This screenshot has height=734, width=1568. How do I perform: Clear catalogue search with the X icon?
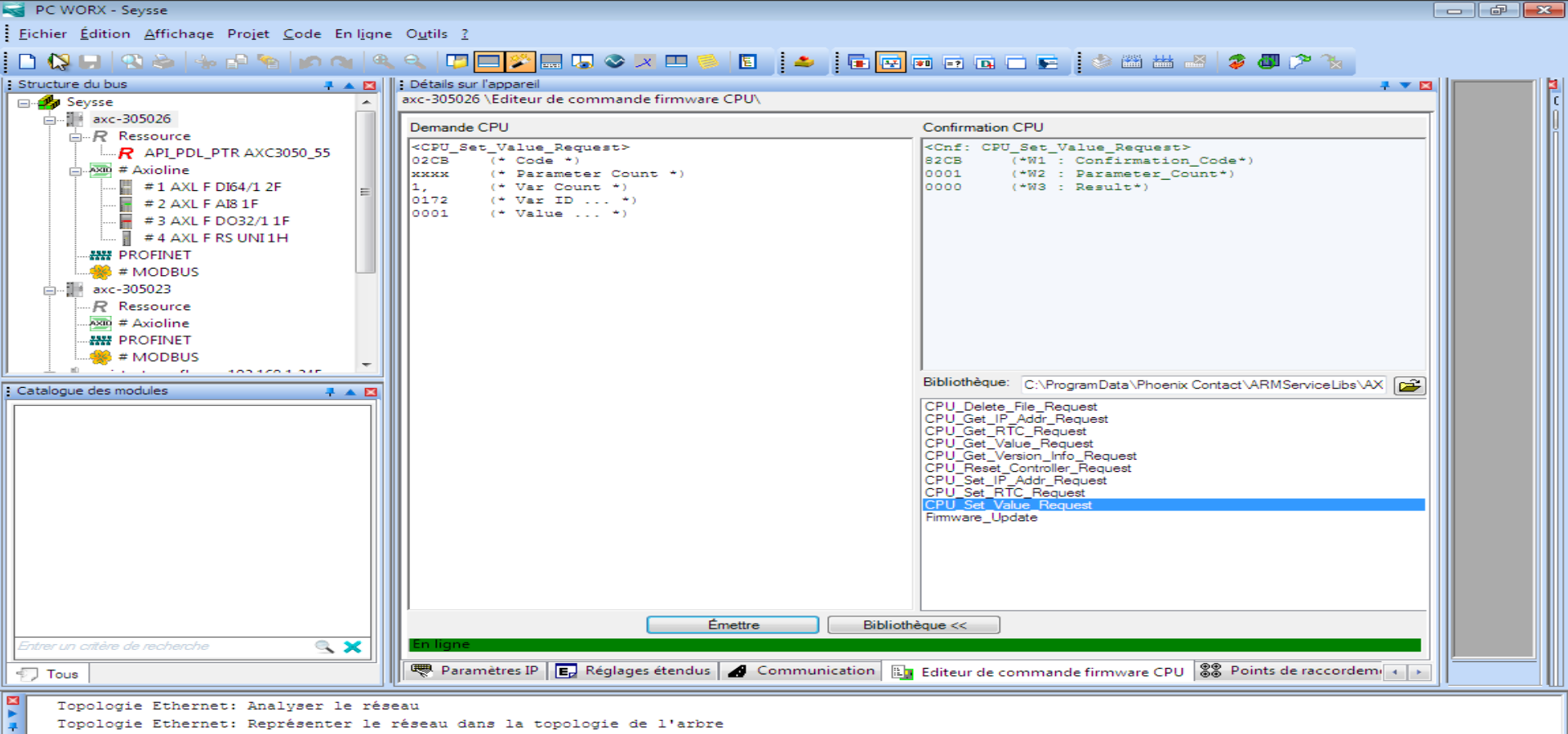[x=353, y=647]
